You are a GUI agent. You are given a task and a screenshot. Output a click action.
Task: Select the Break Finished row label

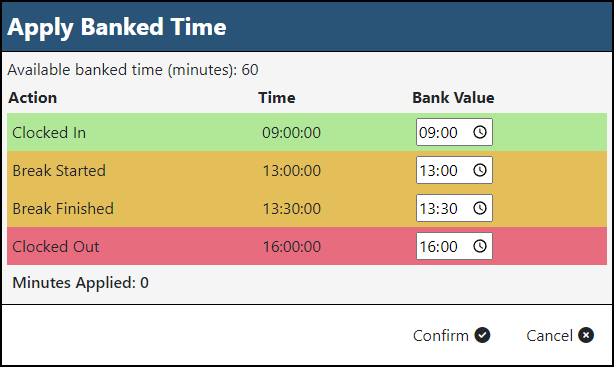[x=63, y=209]
